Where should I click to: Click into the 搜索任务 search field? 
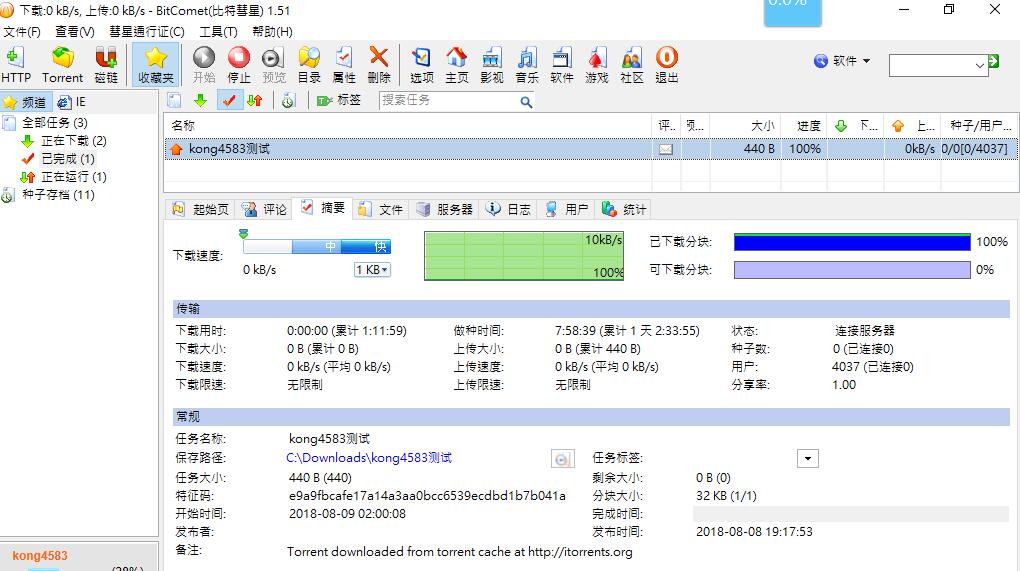pyautogui.click(x=449, y=100)
